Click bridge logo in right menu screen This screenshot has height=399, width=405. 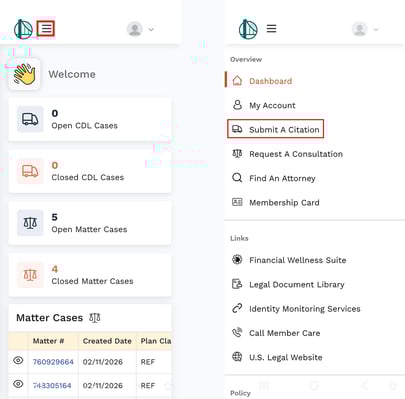(248, 29)
